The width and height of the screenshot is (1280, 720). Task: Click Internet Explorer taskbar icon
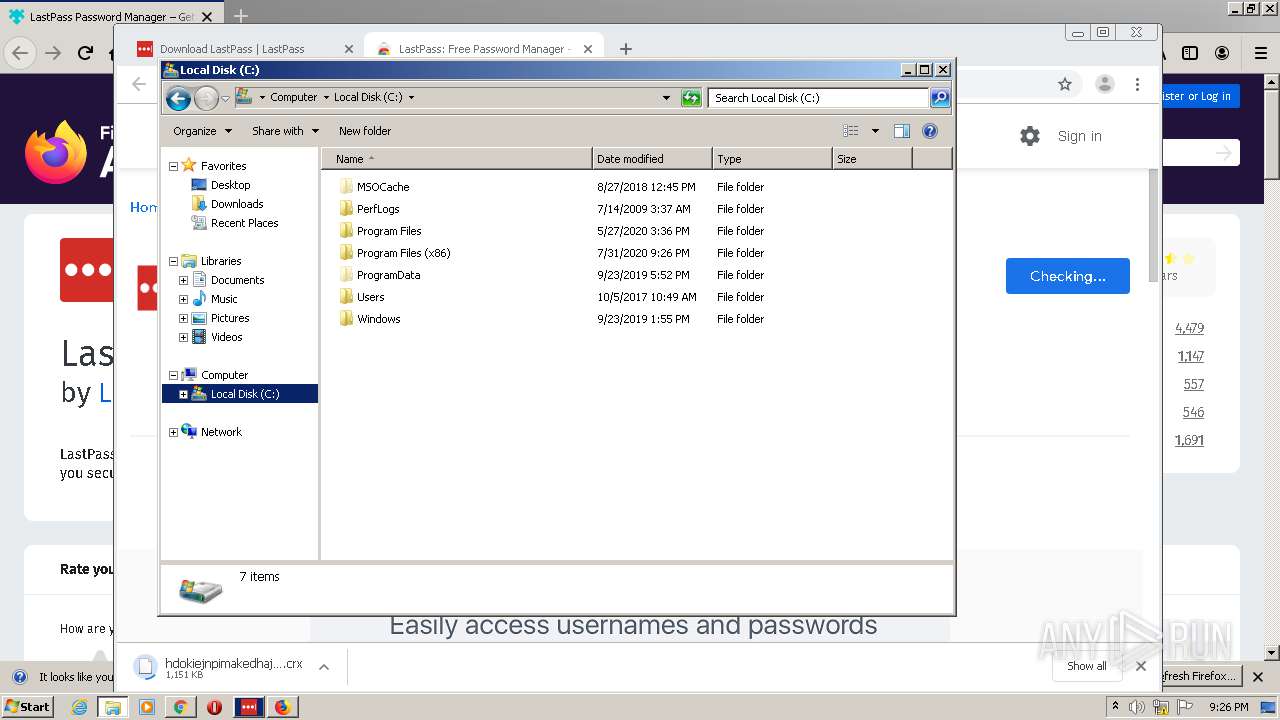click(79, 707)
